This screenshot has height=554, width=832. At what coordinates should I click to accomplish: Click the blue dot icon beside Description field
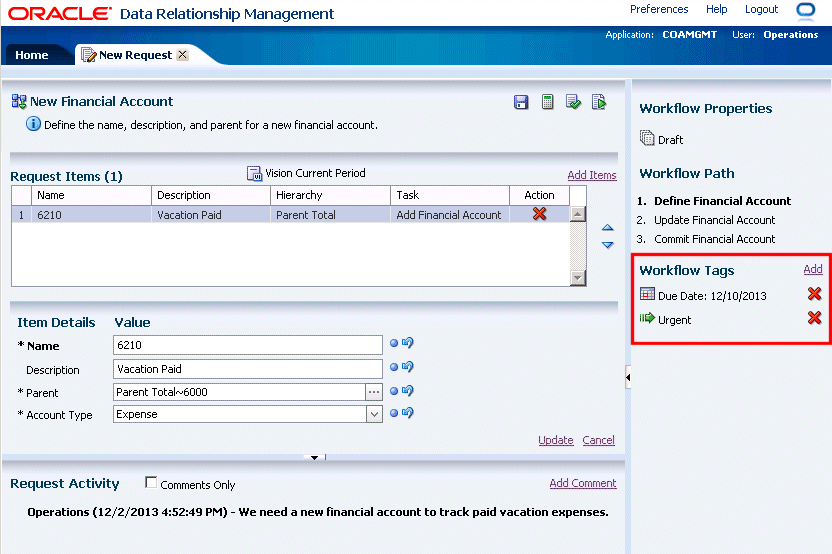[x=394, y=367]
